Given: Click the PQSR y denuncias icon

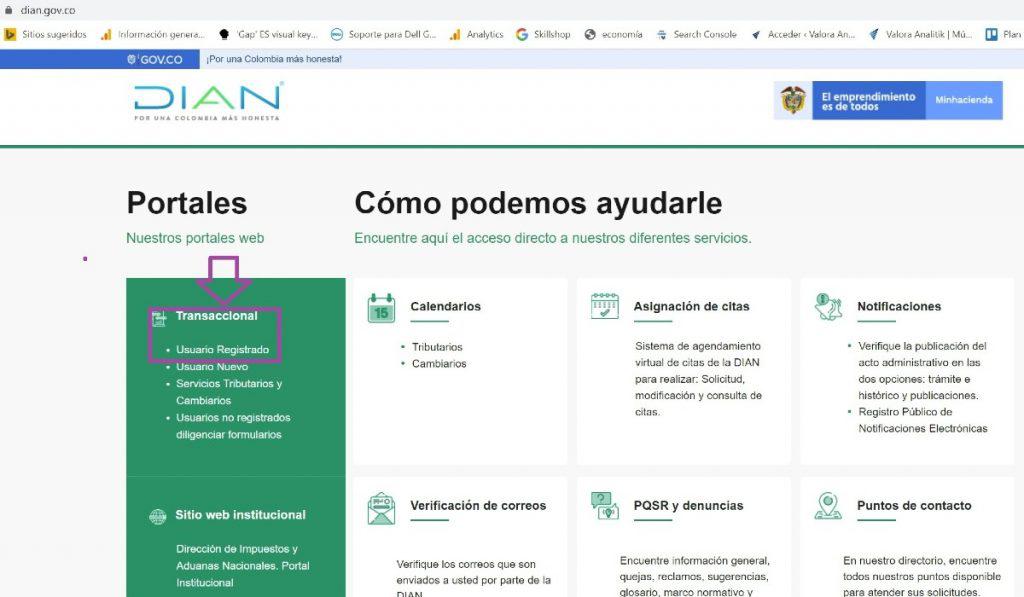Looking at the screenshot, I should [605, 506].
